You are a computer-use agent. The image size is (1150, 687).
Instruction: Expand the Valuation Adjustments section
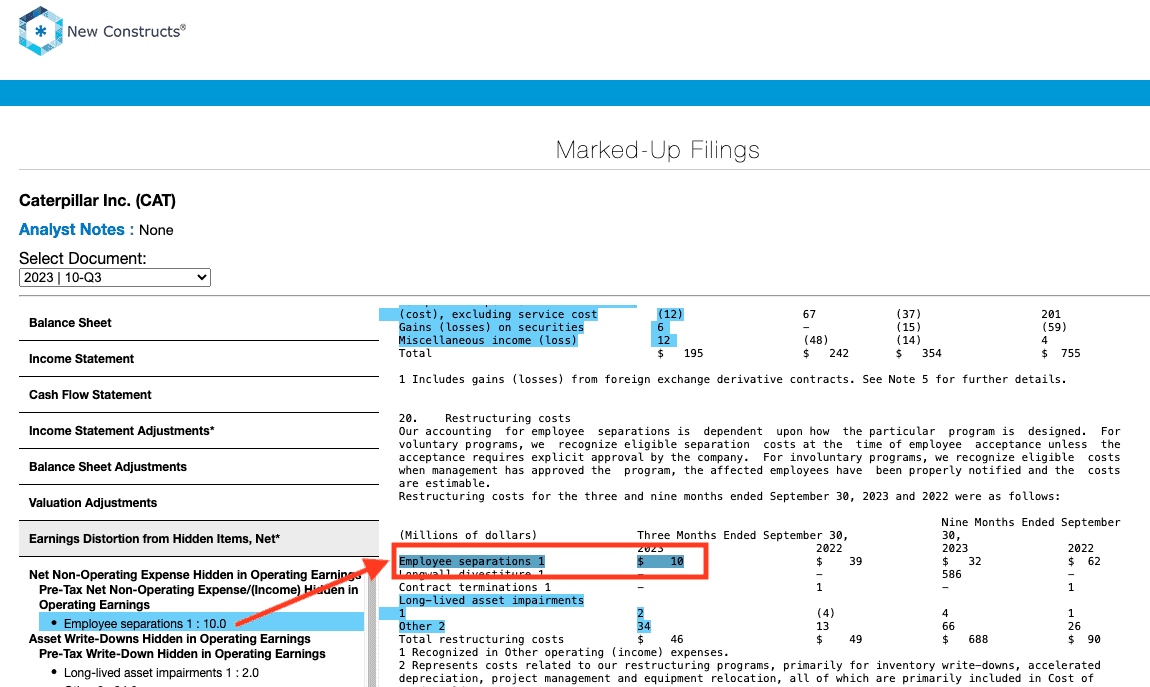coord(199,502)
